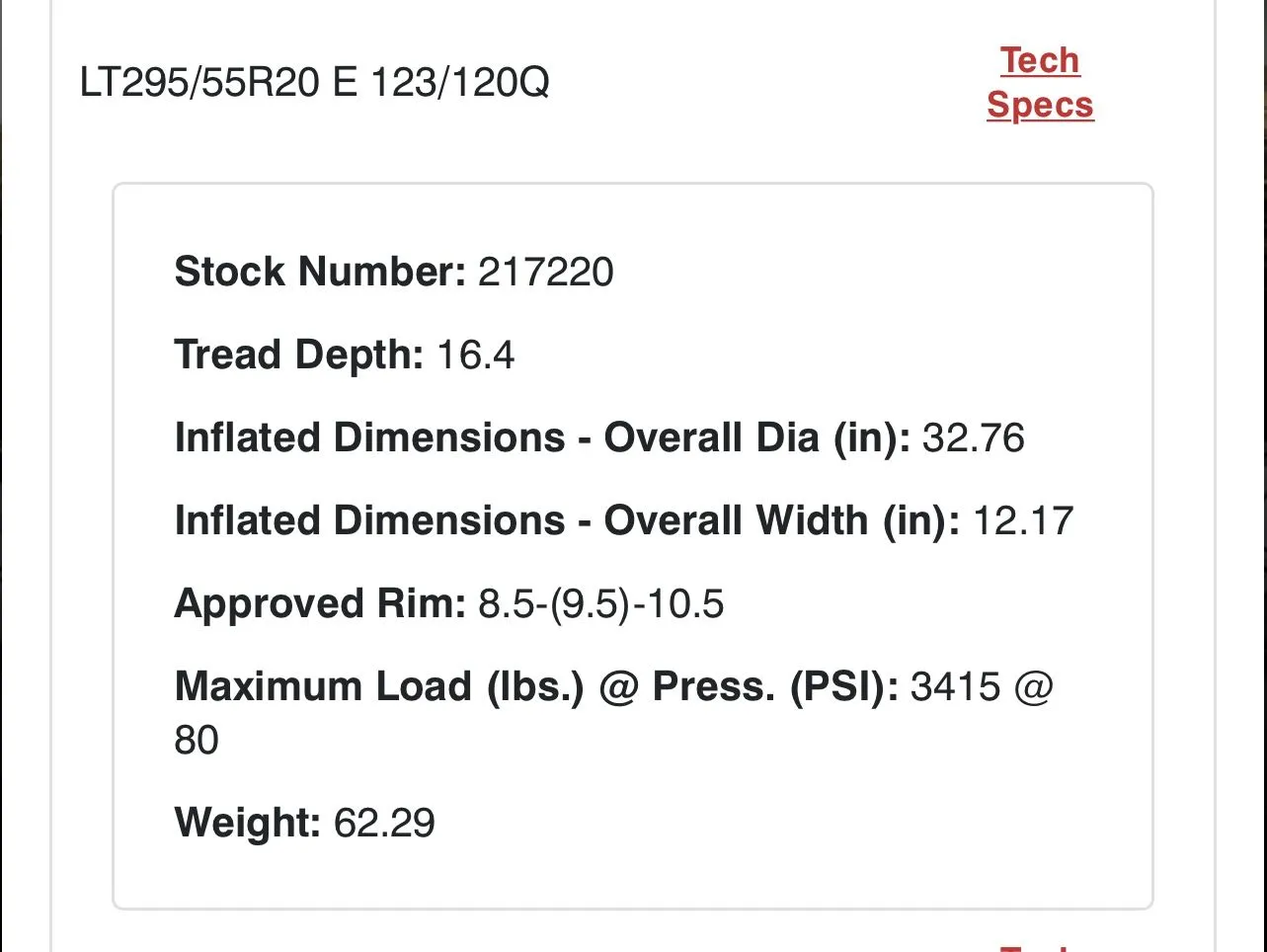This screenshot has width=1267, height=952.
Task: Click the Tread Depth label
Action: [299, 356]
